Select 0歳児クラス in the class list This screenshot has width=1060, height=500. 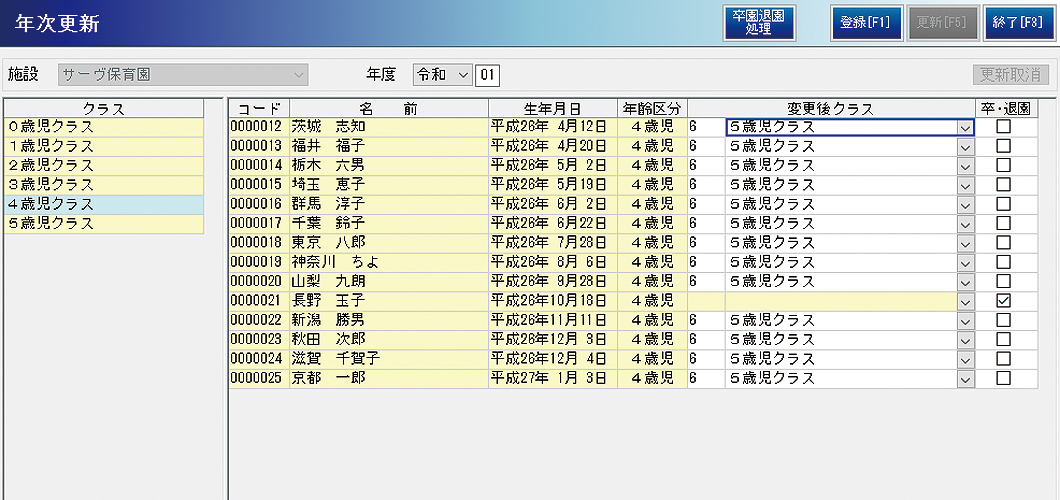(104, 127)
